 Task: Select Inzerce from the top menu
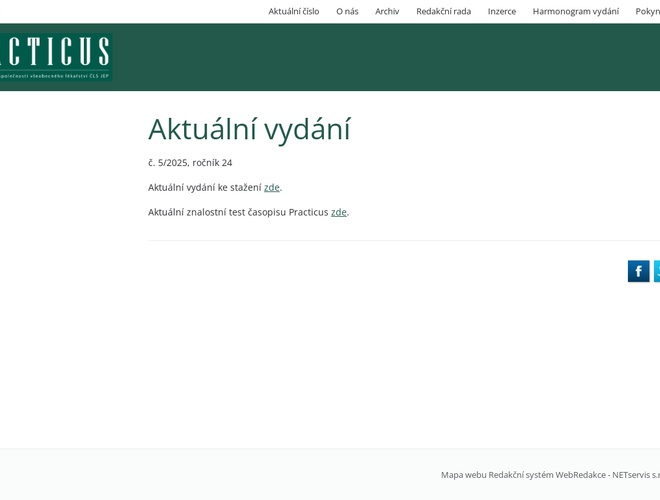(502, 11)
